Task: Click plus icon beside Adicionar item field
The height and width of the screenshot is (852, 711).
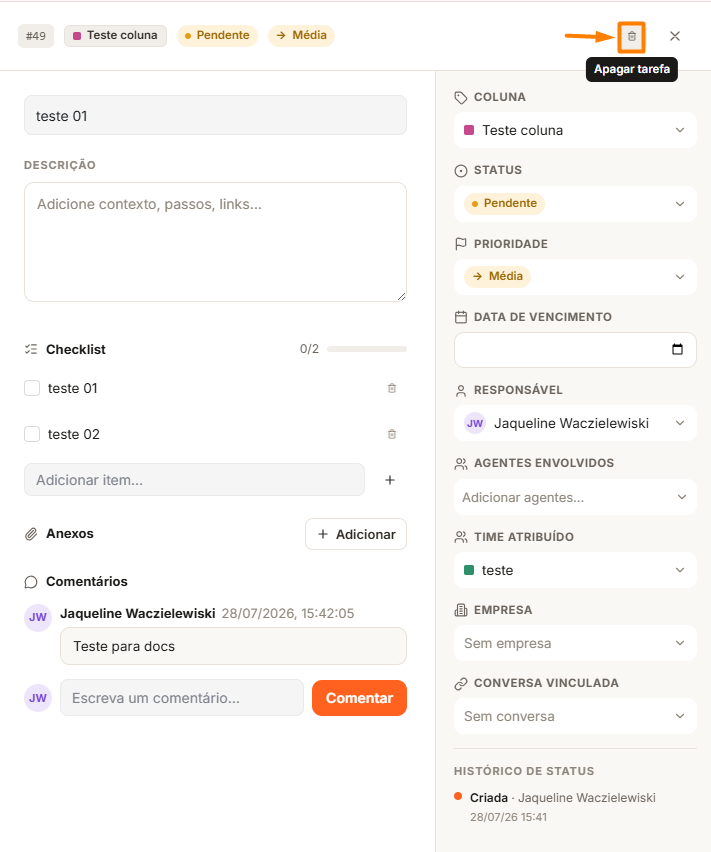Action: [389, 480]
